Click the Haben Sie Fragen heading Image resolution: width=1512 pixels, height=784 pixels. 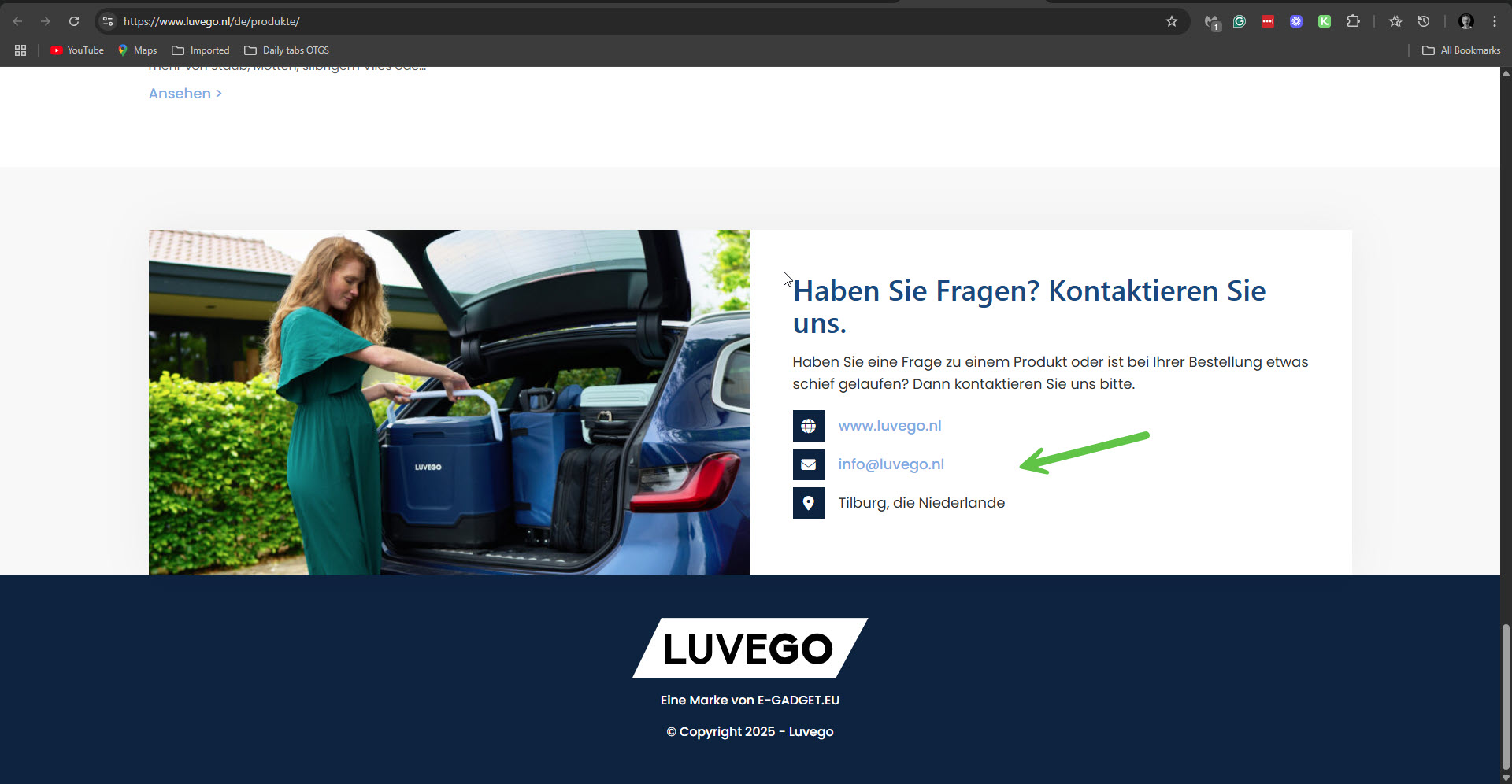tap(1029, 307)
